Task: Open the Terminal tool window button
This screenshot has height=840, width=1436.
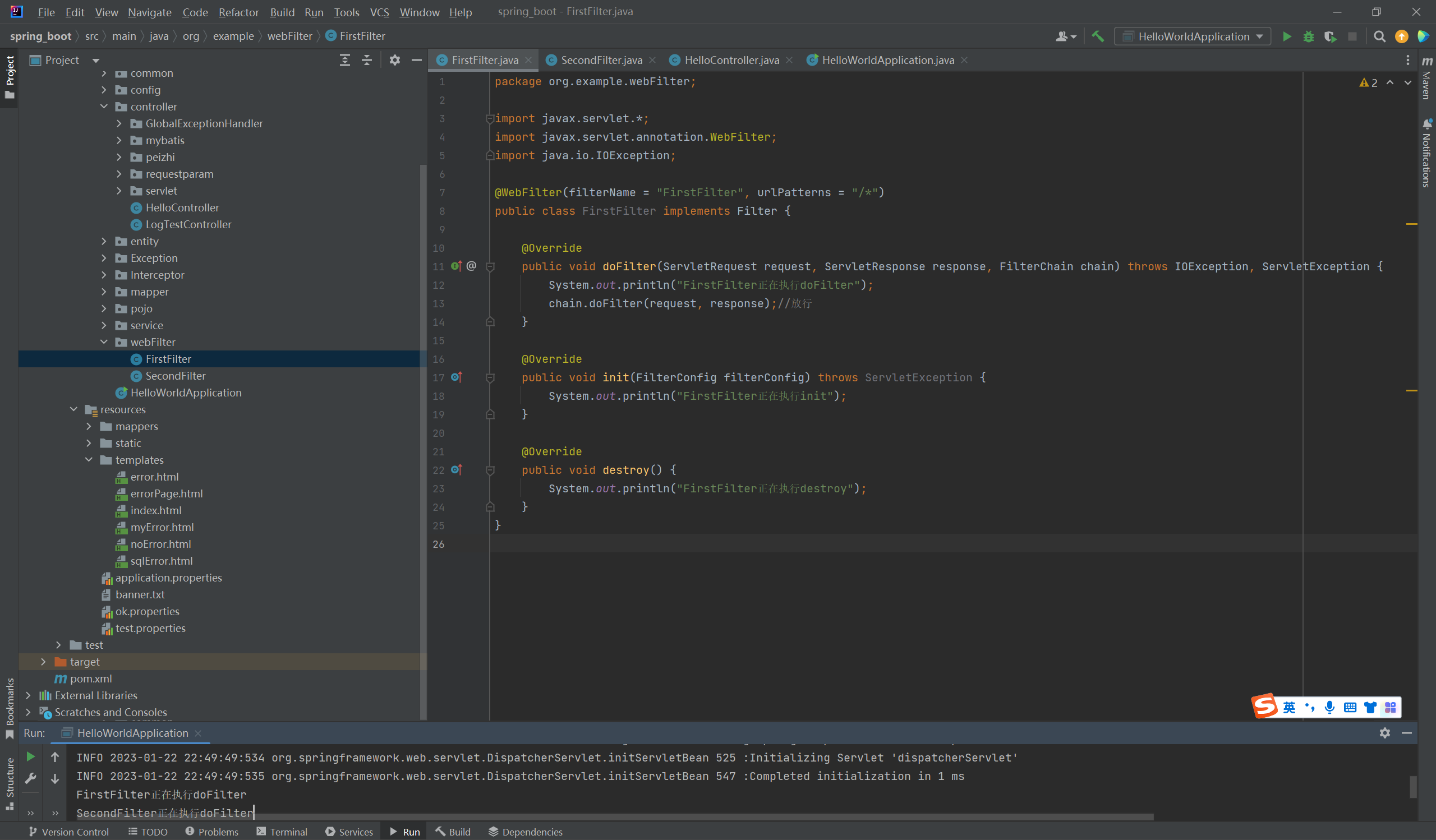Action: click(x=282, y=832)
